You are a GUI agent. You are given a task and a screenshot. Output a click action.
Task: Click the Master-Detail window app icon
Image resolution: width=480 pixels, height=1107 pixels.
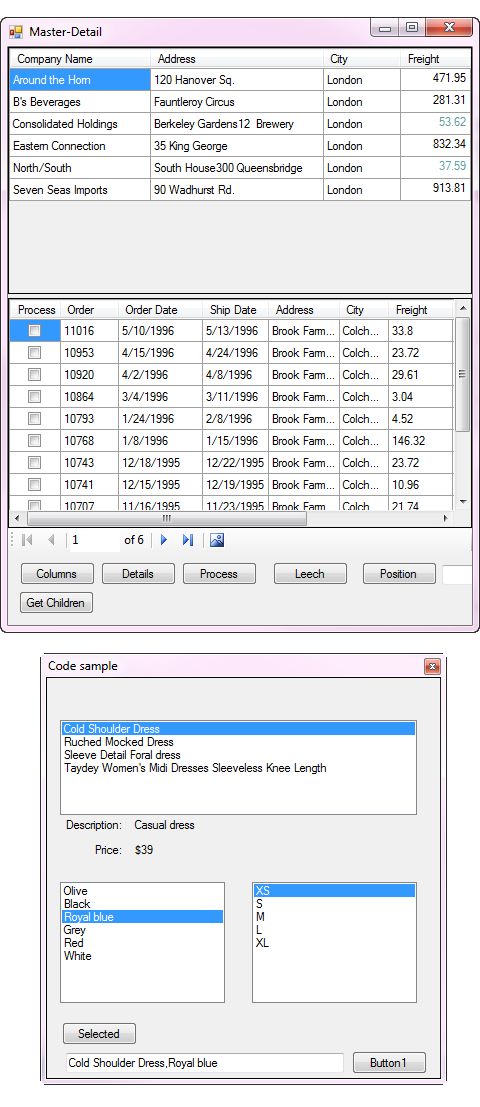coord(16,32)
